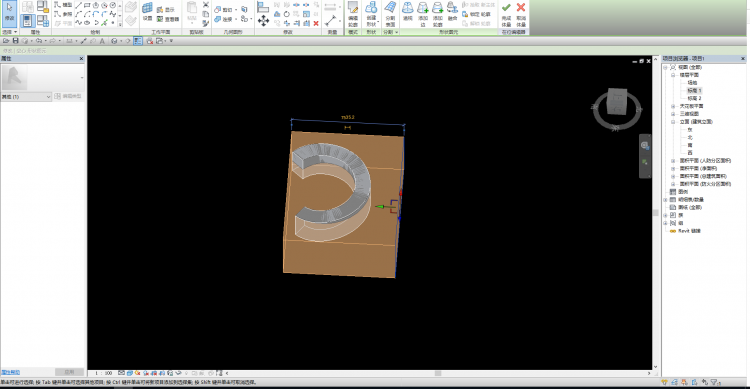Click the Divide Surface icon
The height and width of the screenshot is (389, 750).
pyautogui.click(x=390, y=13)
